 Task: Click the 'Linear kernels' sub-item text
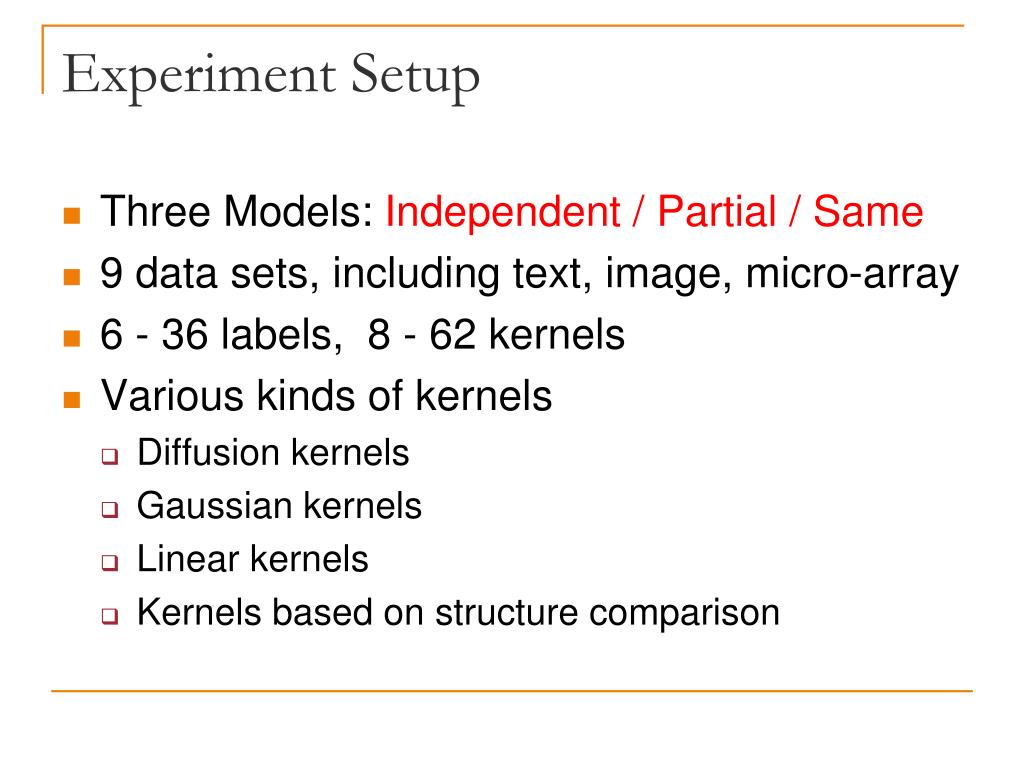253,560
